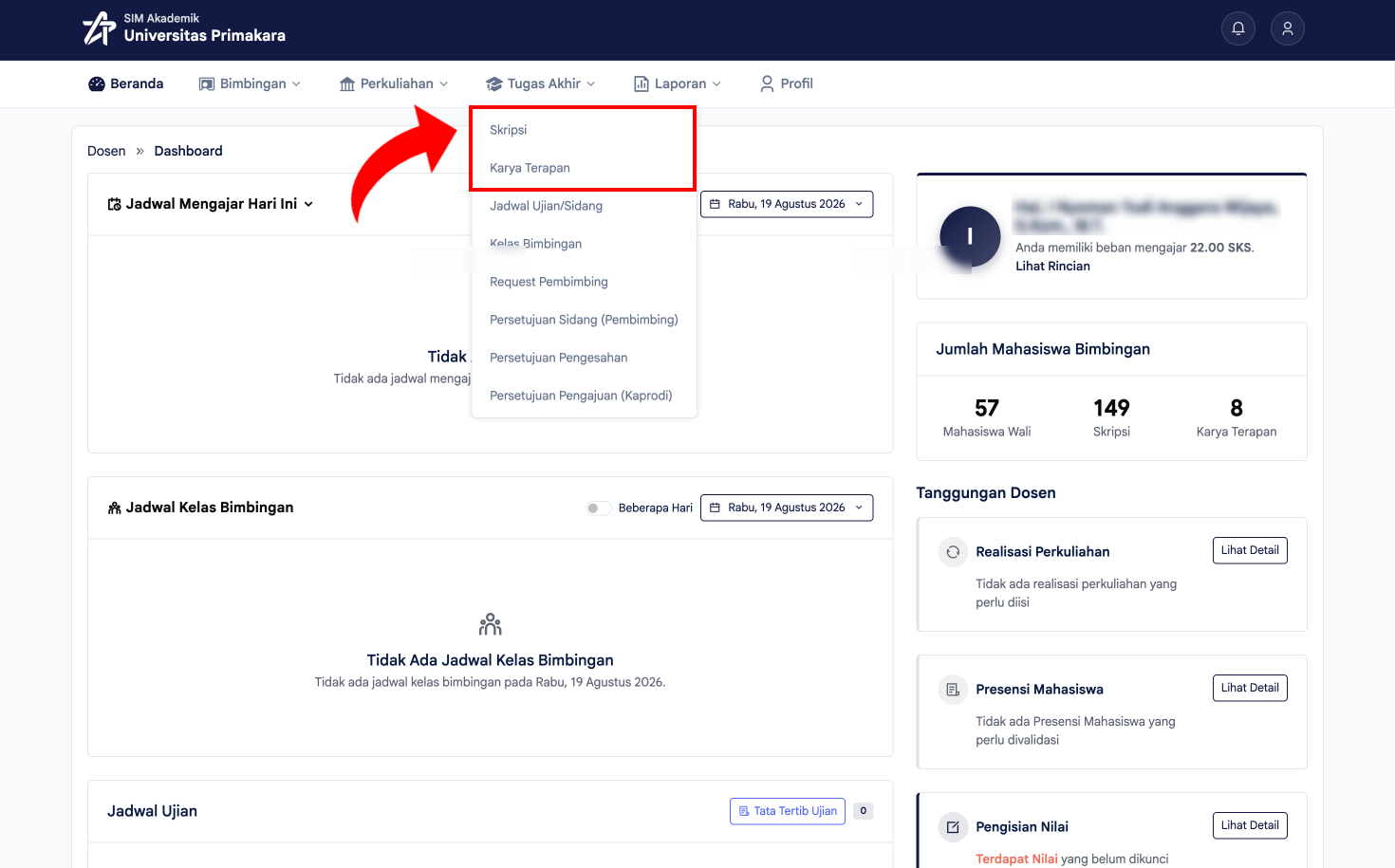Open the Perkuliahan menu
Screen dimensions: 1395x868
[394, 83]
